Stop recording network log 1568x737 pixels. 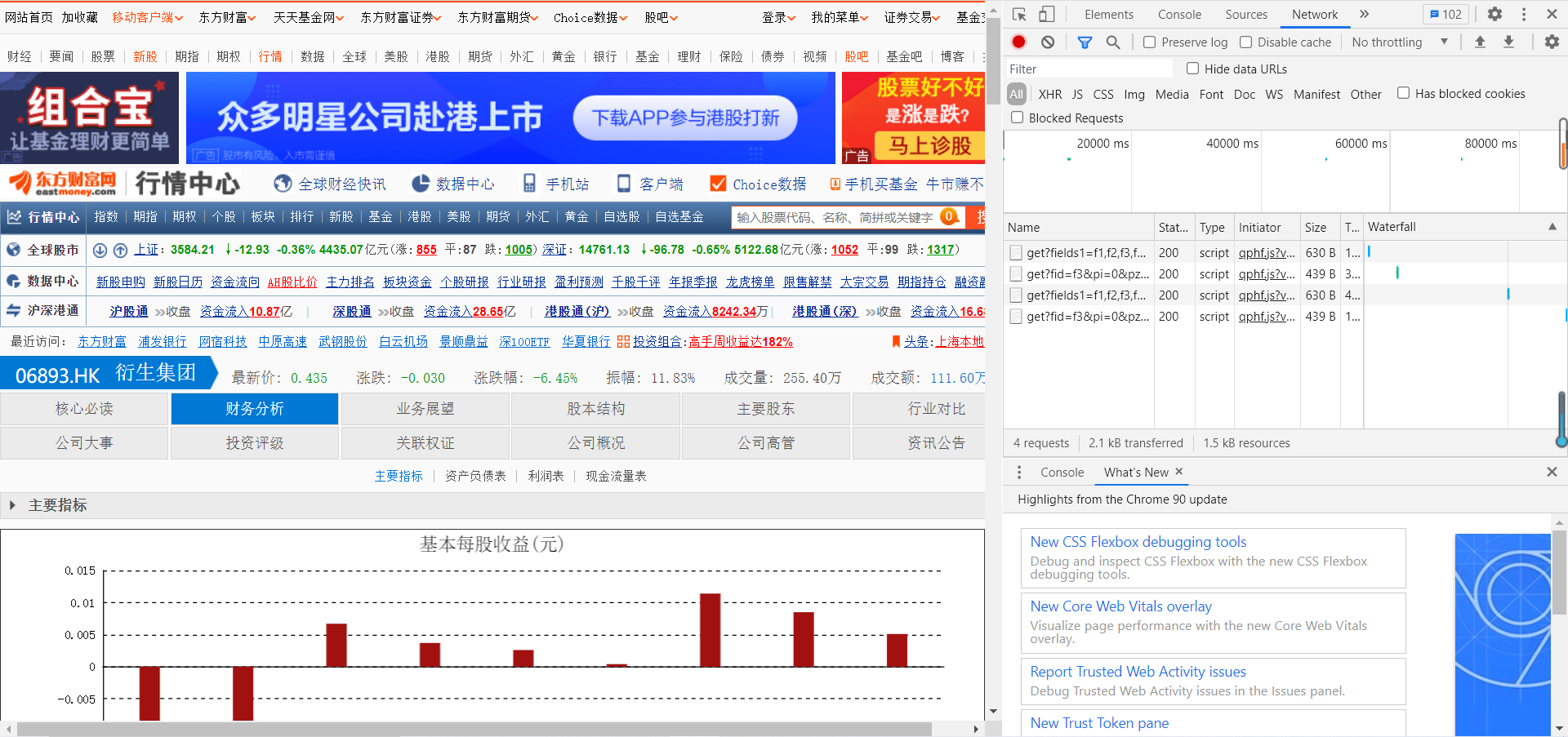point(1018,42)
